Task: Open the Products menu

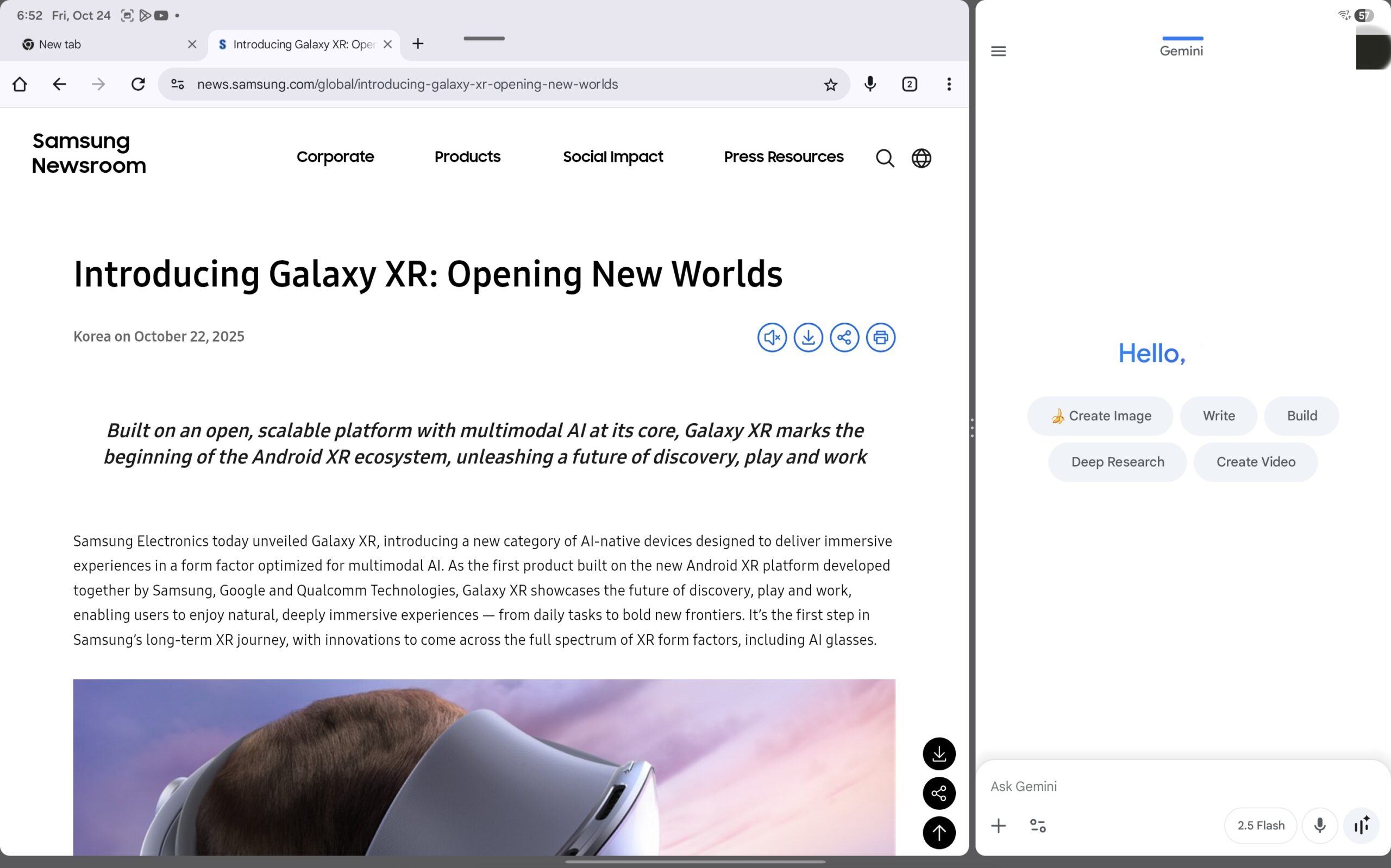Action: pyautogui.click(x=467, y=157)
